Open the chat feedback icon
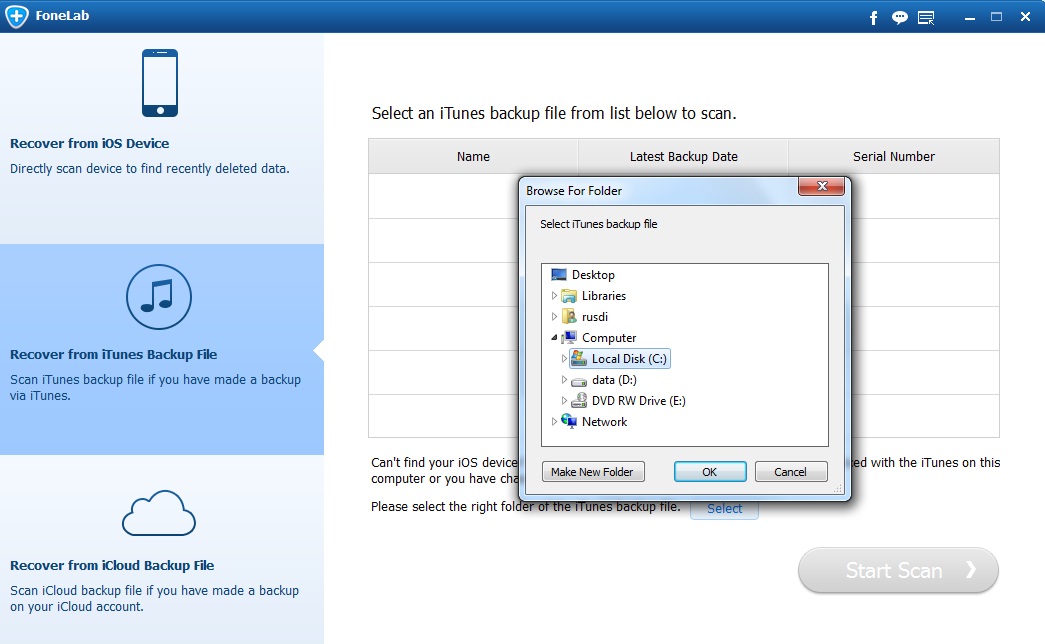 click(x=900, y=17)
